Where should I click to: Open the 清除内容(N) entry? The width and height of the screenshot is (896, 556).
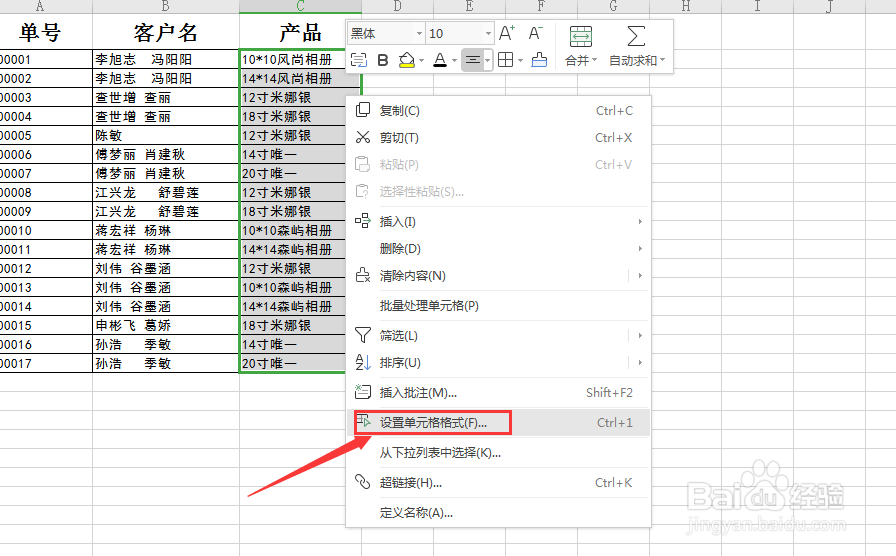click(x=498, y=275)
